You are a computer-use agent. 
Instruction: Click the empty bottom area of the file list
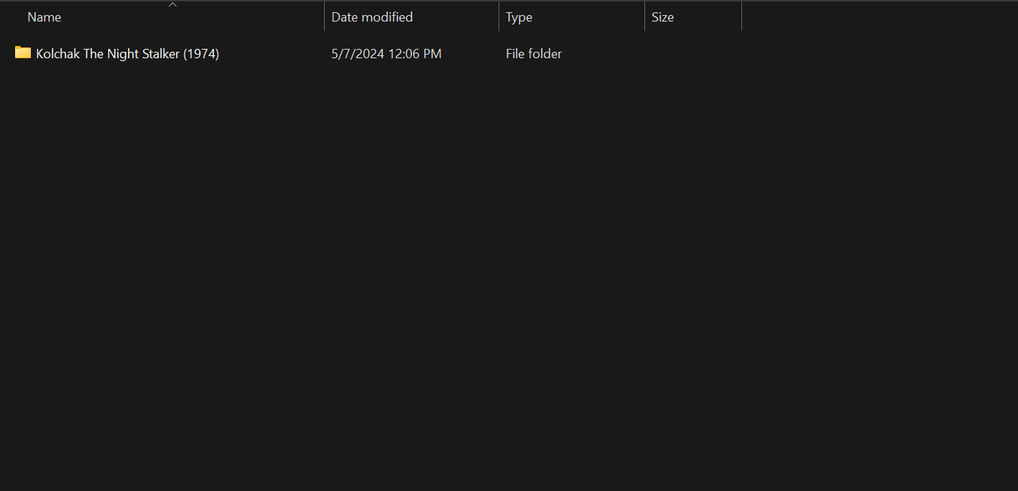tap(500, 440)
